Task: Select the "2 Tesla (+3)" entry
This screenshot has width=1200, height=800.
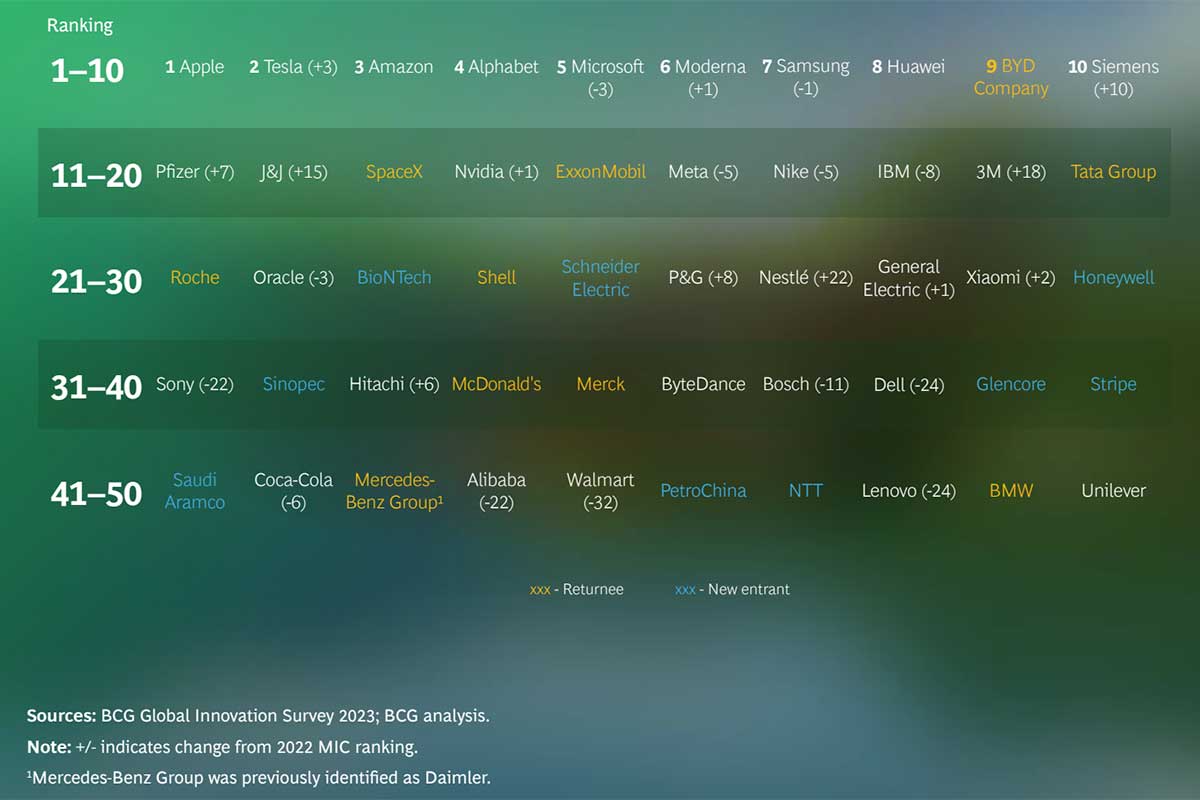Action: tap(293, 67)
